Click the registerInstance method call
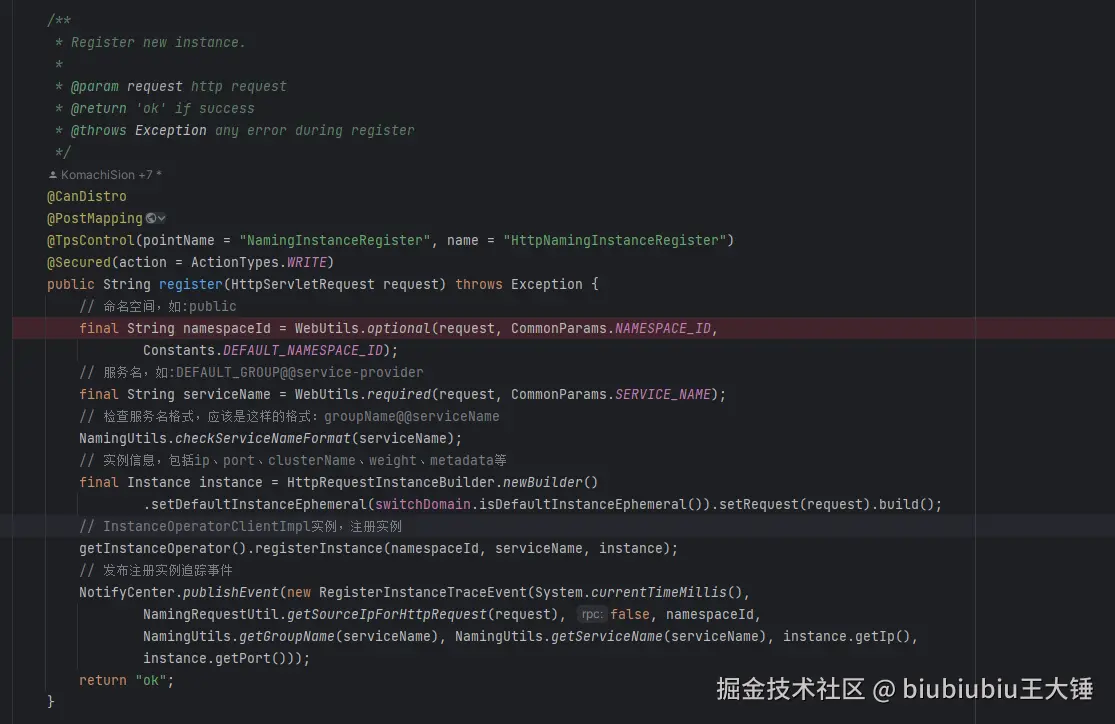 (x=319, y=548)
